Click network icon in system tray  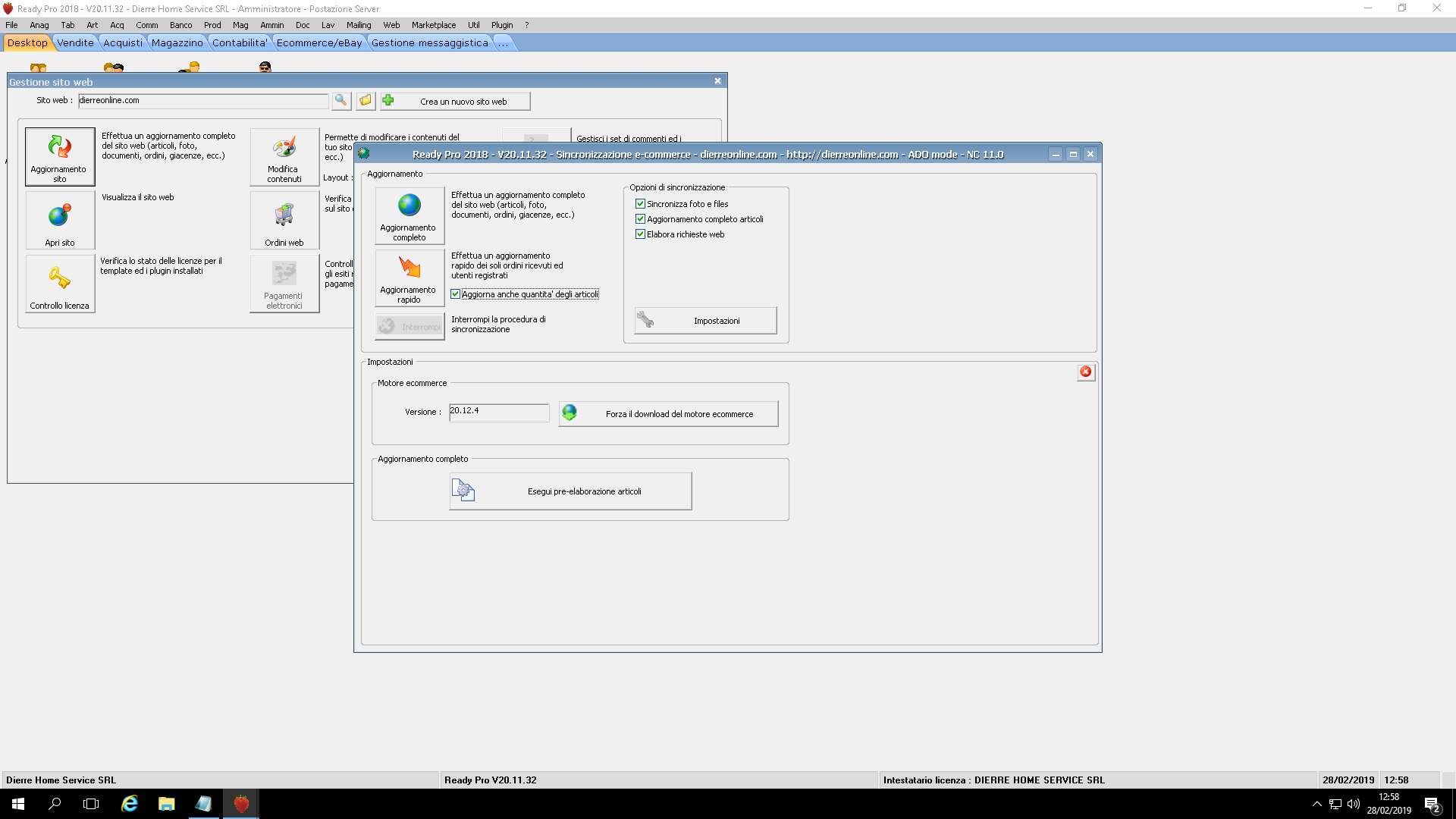point(1335,804)
